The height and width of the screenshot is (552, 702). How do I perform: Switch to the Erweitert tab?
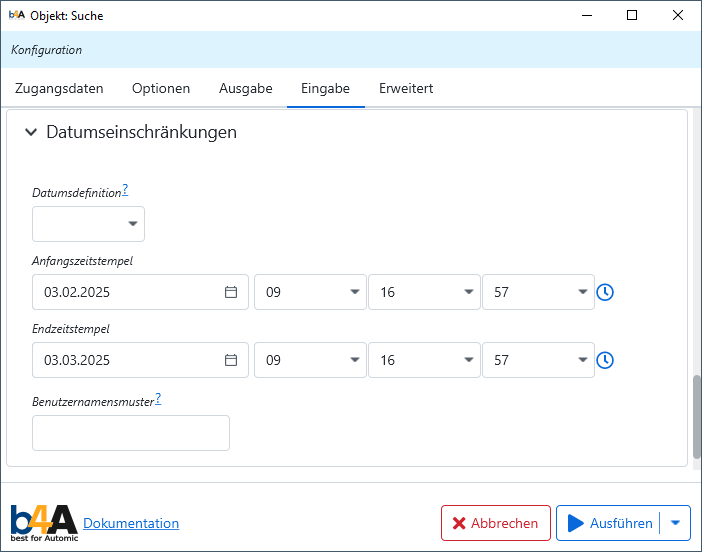click(406, 88)
